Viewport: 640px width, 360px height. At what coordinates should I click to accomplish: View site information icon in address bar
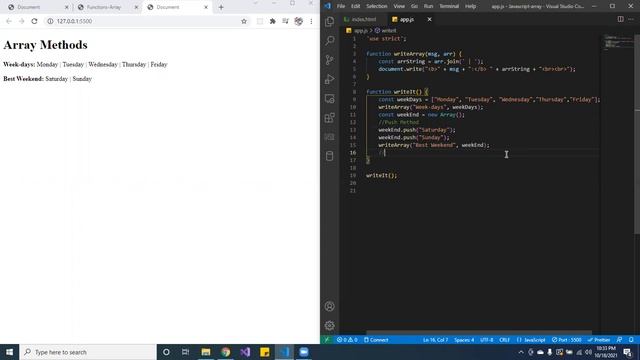50,21
